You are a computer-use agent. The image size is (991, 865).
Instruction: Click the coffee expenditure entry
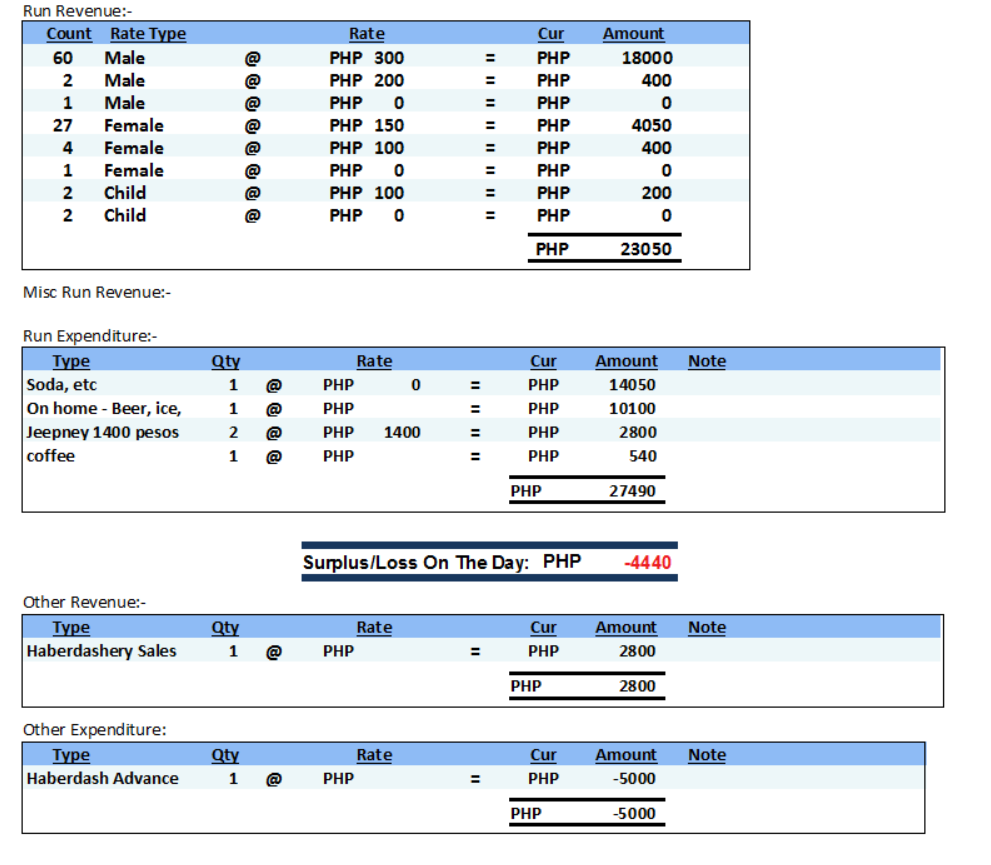pos(51,456)
